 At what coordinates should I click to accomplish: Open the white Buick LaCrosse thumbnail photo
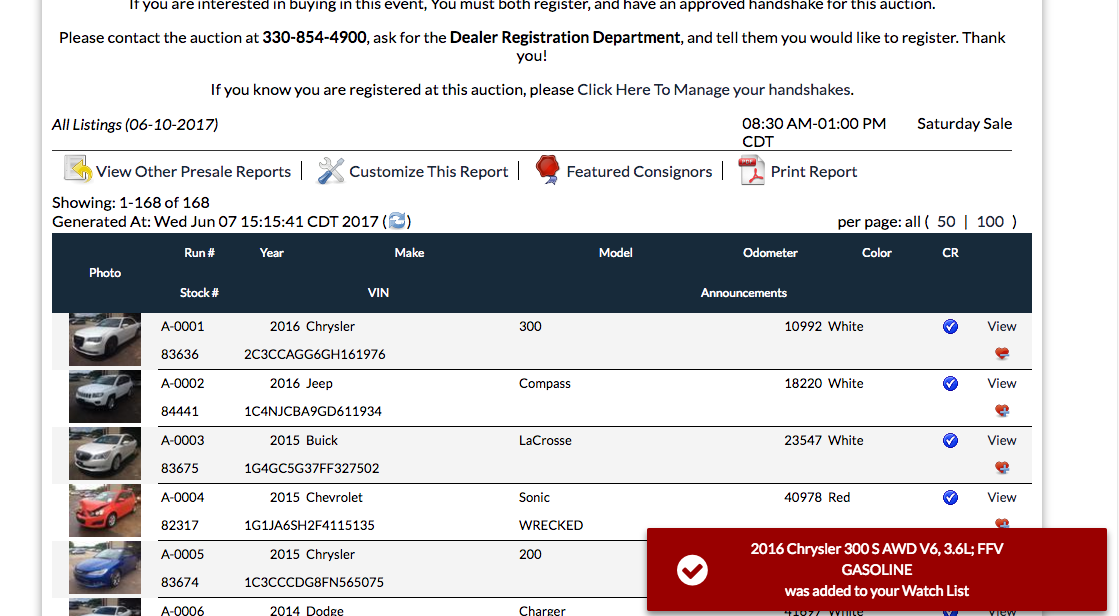[105, 454]
